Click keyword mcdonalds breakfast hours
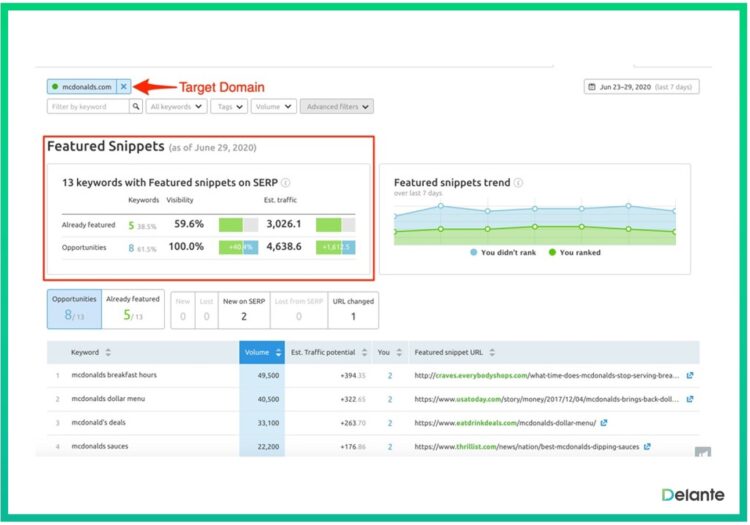The width and height of the screenshot is (750, 525). 114,375
